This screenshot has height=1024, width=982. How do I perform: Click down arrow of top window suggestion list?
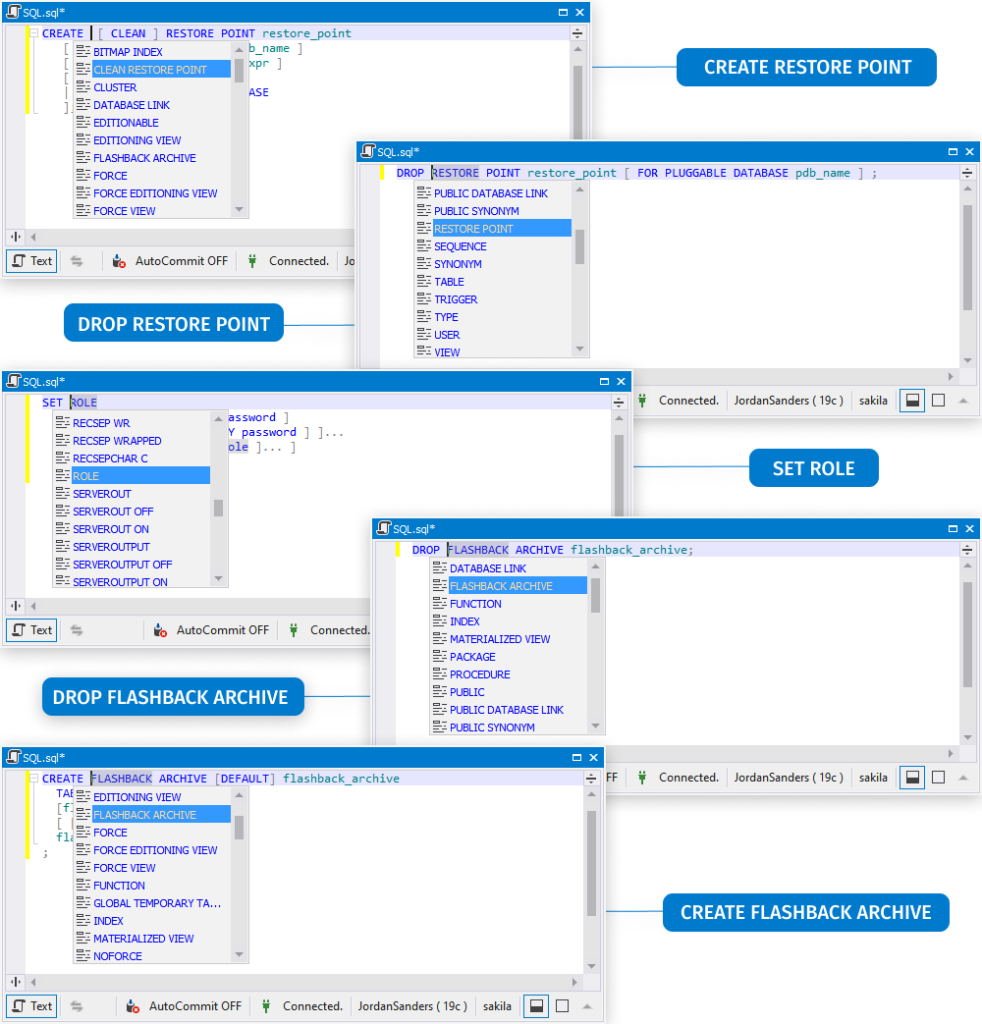point(239,210)
